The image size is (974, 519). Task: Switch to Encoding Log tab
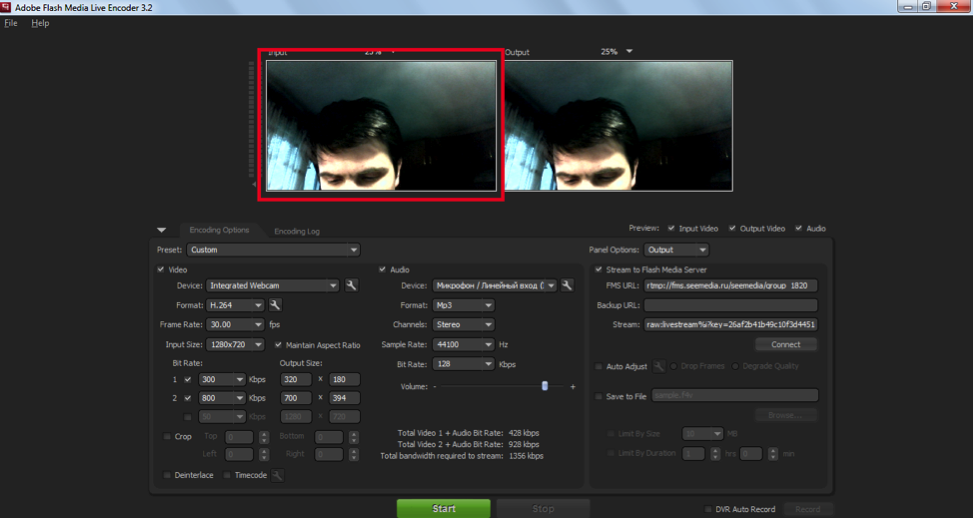297,231
